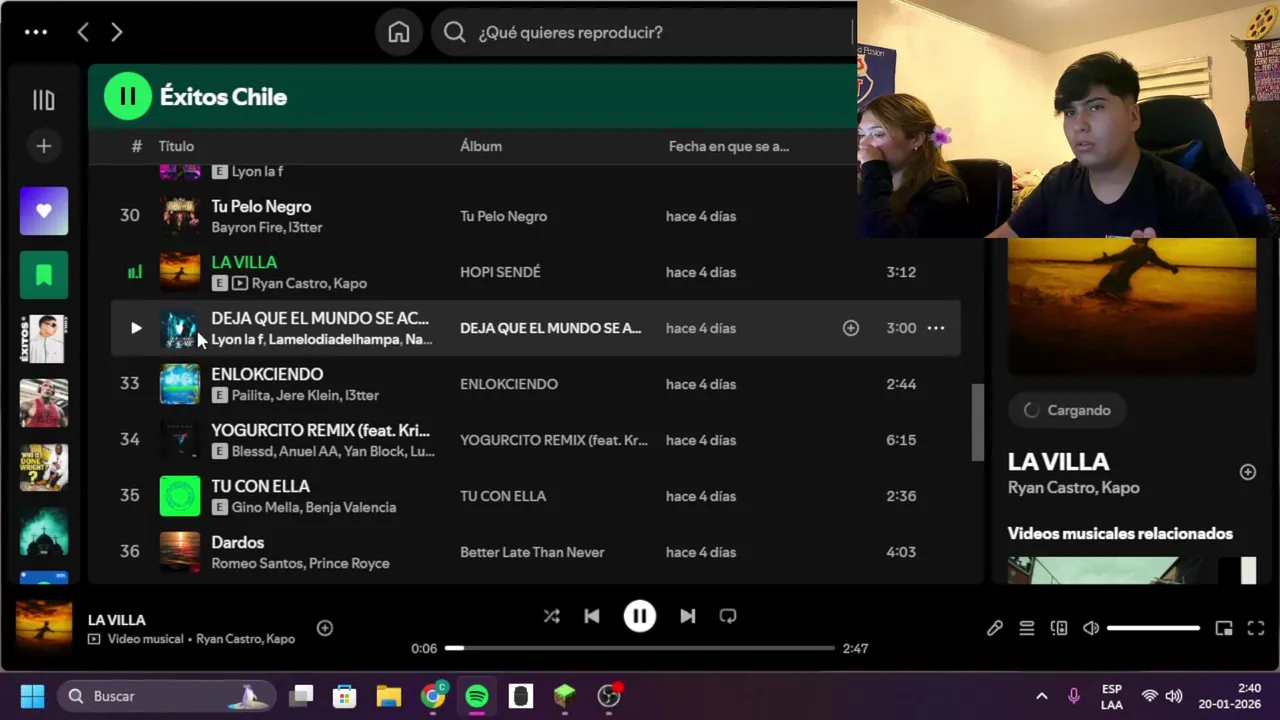This screenshot has height=720, width=1280.
Task: Sort by the Título column header
Action: pos(176,146)
